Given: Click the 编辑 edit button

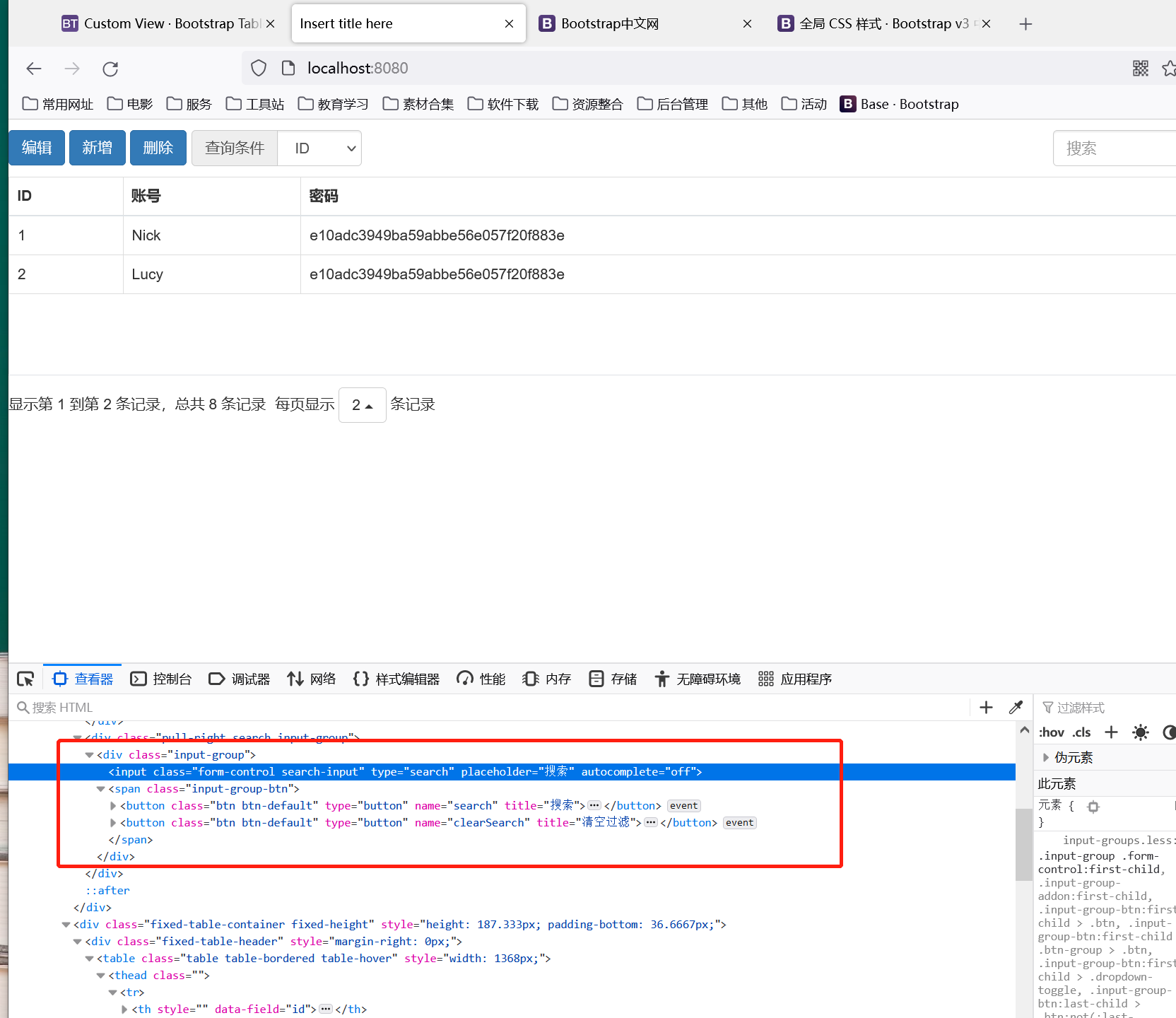Looking at the screenshot, I should (37, 148).
